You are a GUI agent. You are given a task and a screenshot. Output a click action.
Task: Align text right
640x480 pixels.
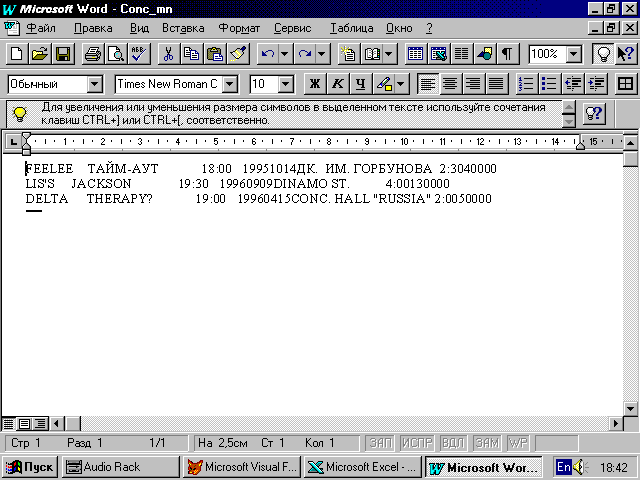[x=473, y=84]
